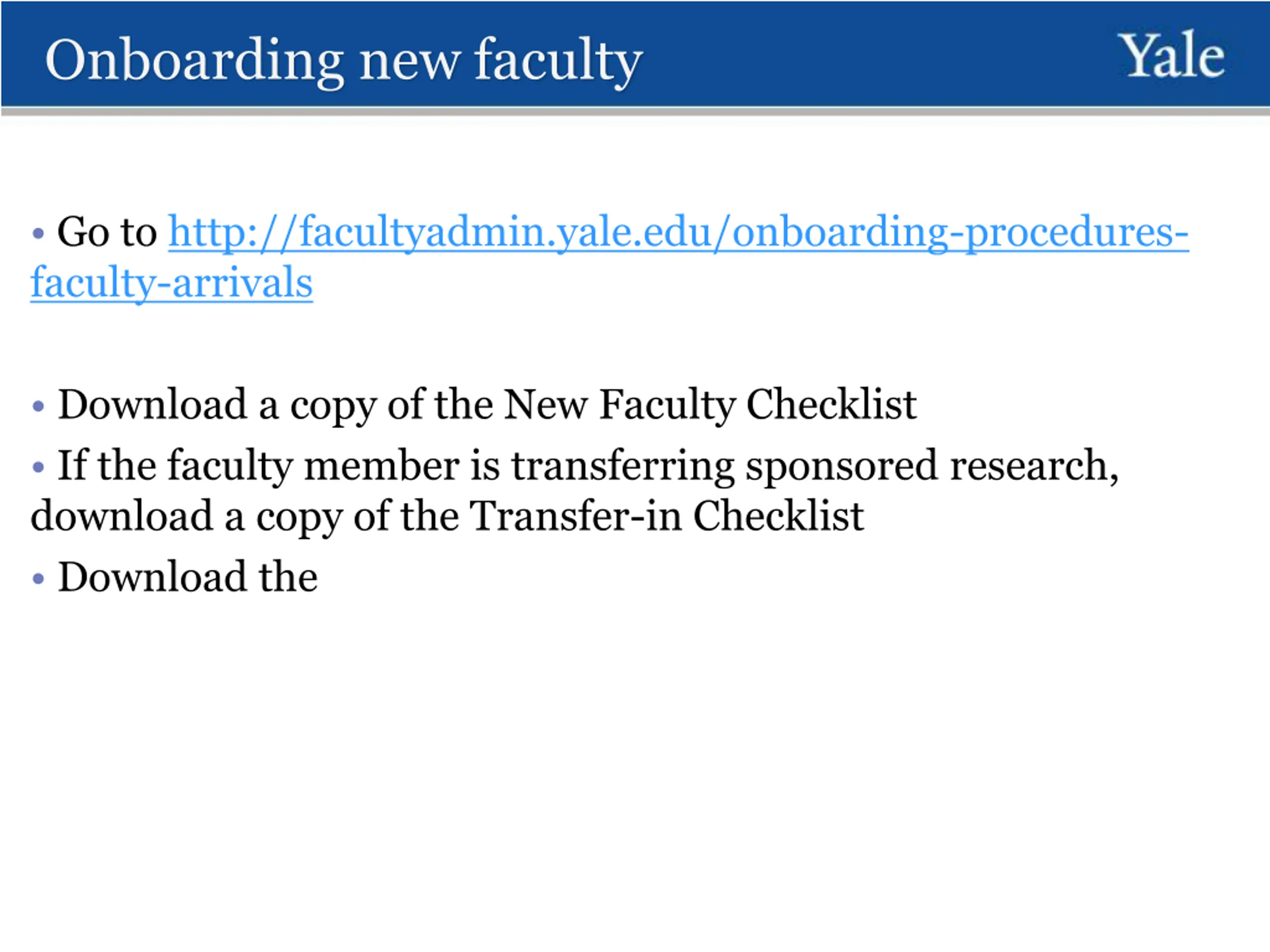Click the 'faculty-arrivals' link continuation
1270x952 pixels.
172,283
